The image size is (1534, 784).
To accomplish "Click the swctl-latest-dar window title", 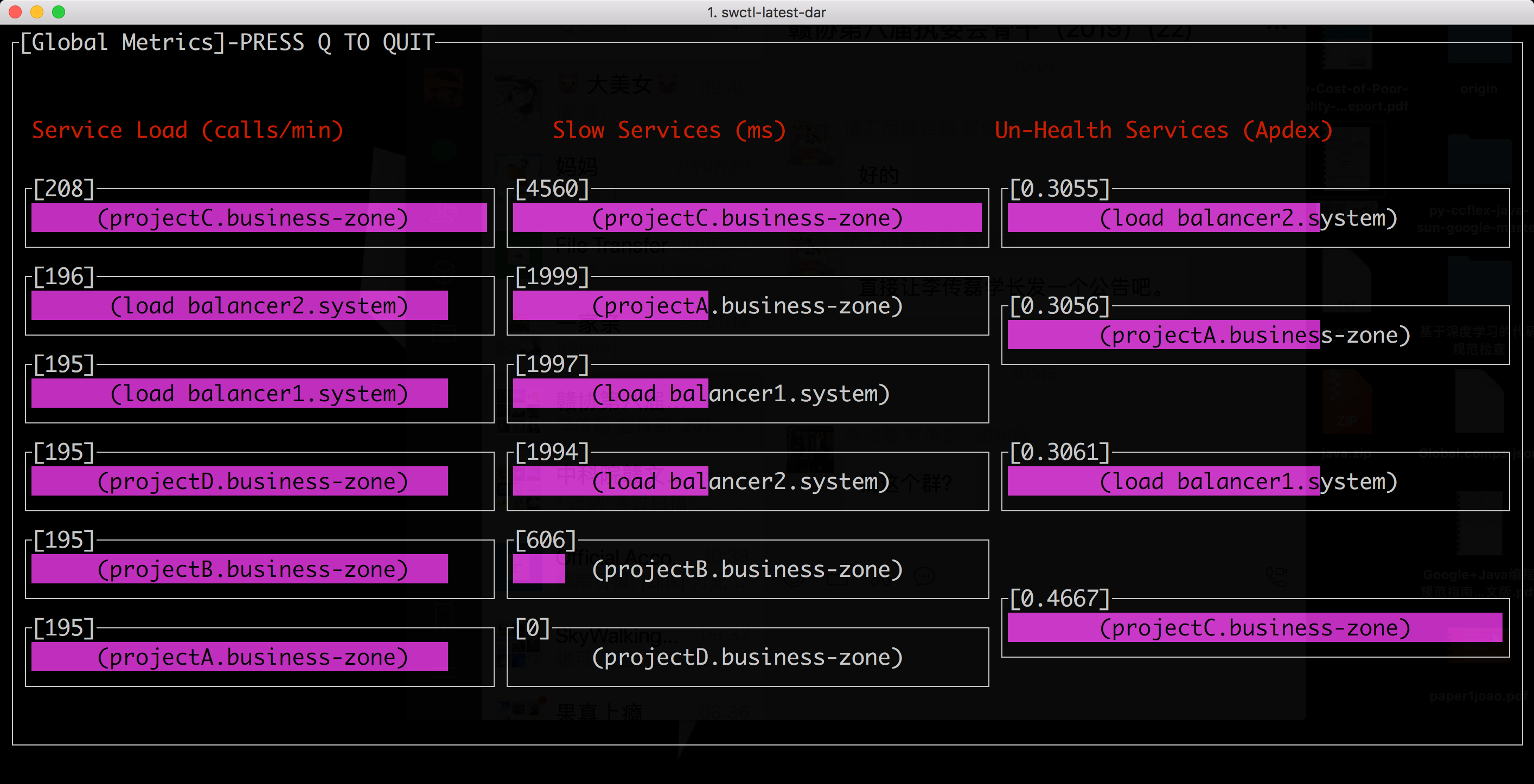I will coord(766,12).
